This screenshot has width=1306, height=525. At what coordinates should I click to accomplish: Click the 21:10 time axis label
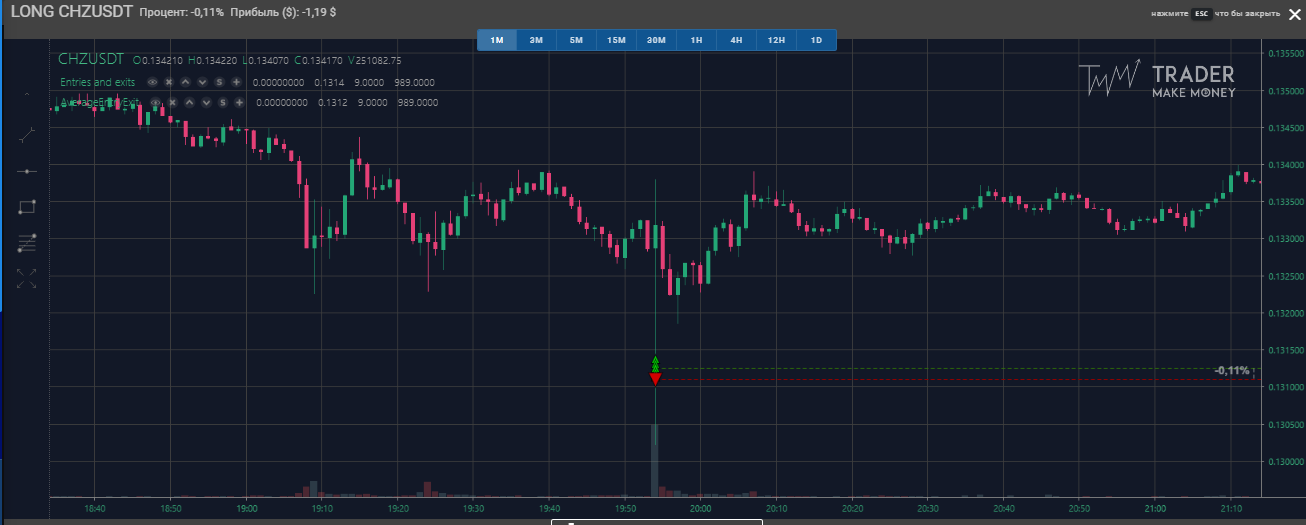(1230, 508)
